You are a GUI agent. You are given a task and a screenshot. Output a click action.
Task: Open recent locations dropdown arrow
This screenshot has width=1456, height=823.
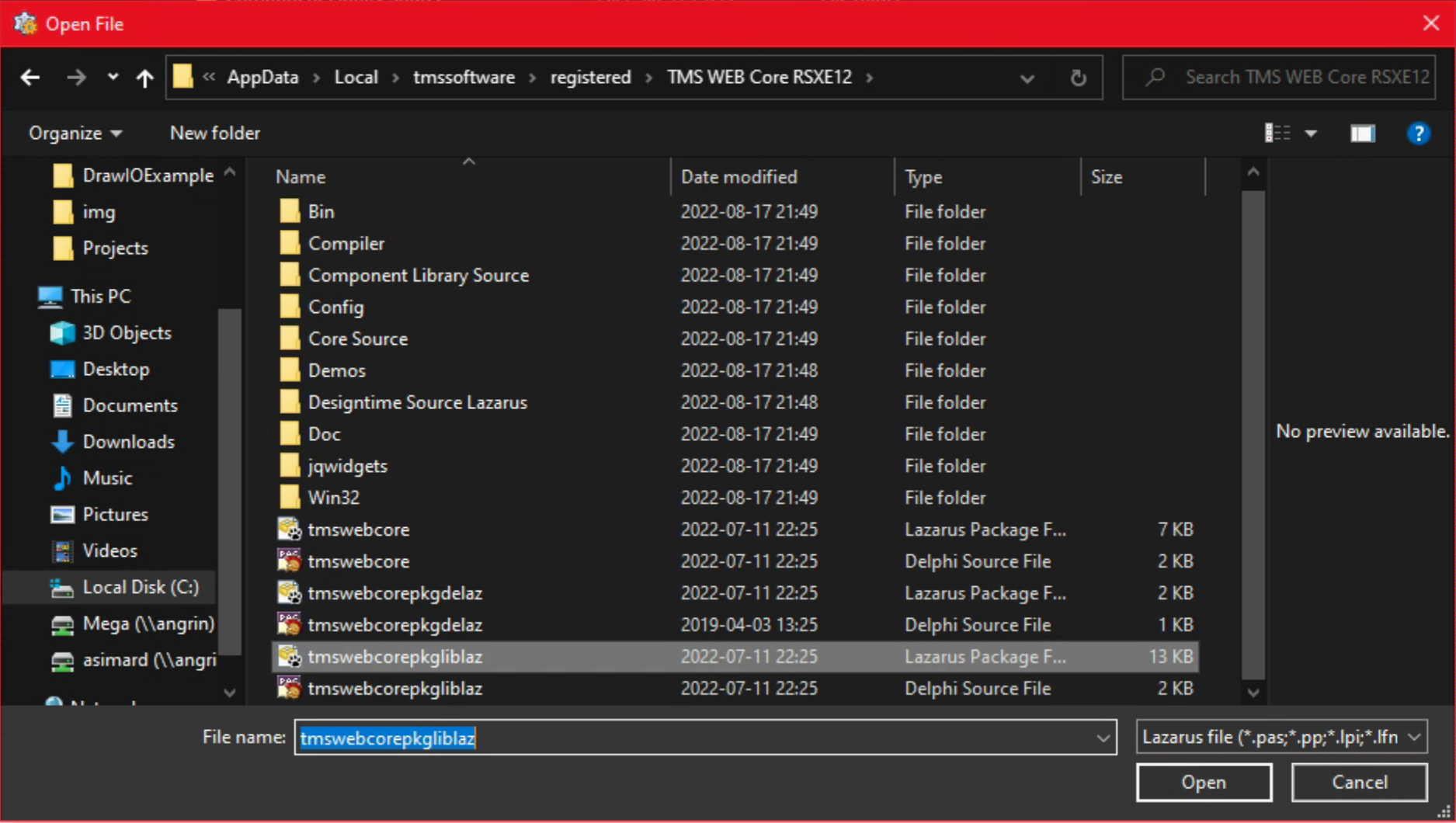pyautogui.click(x=113, y=77)
